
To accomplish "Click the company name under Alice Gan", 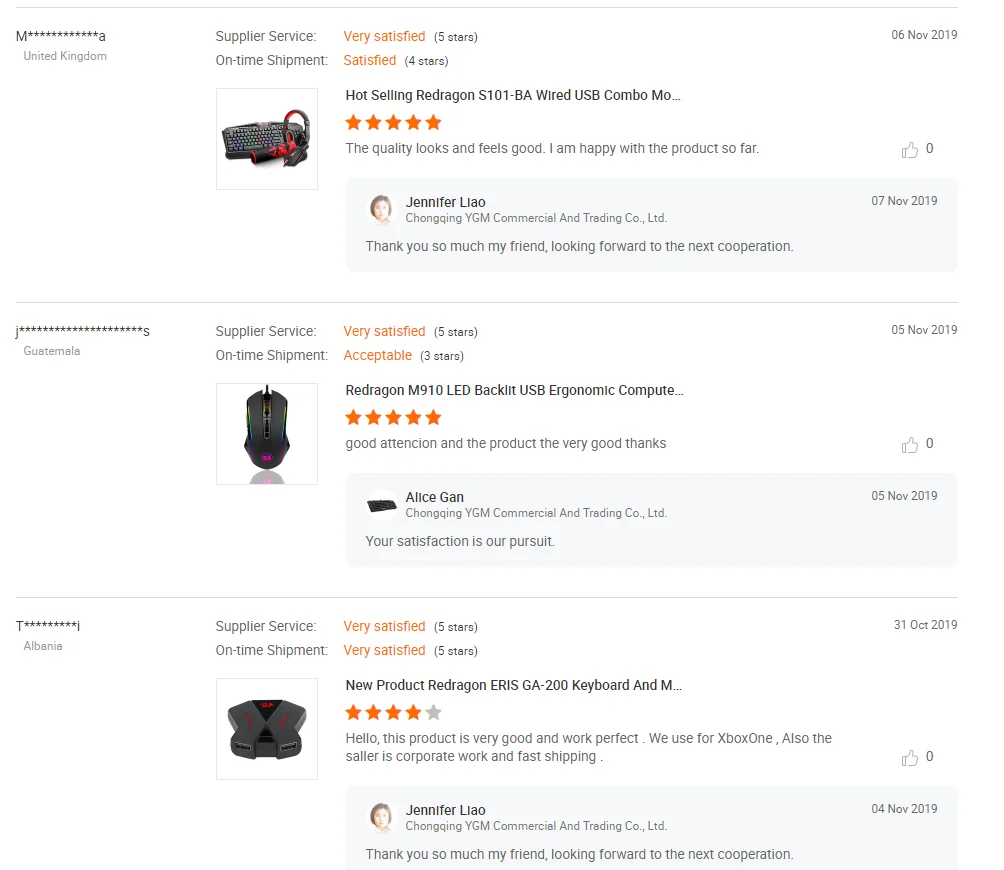I will tap(536, 513).
